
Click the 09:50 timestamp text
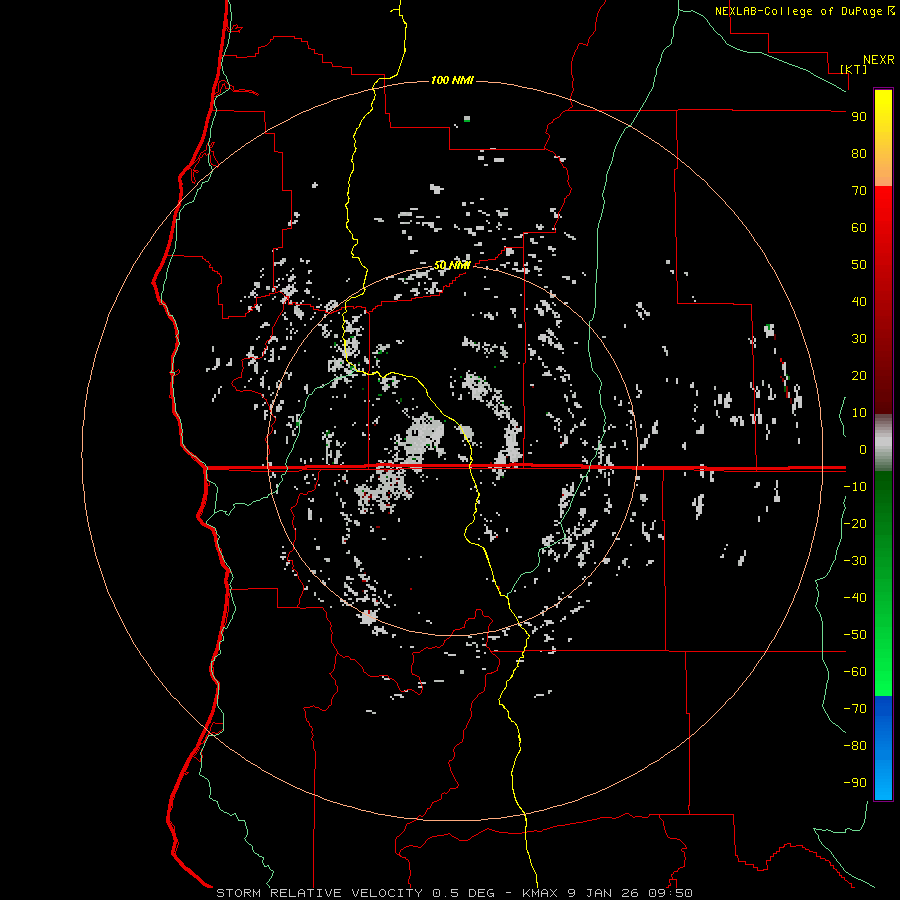tap(670, 893)
